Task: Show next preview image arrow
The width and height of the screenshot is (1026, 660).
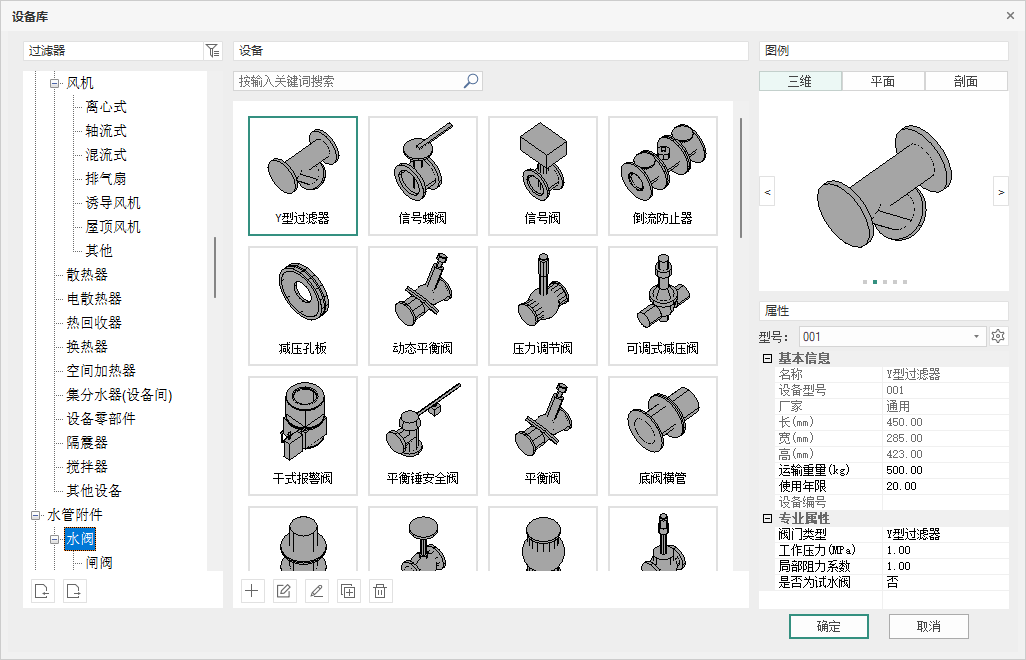Action: pos(1000,190)
